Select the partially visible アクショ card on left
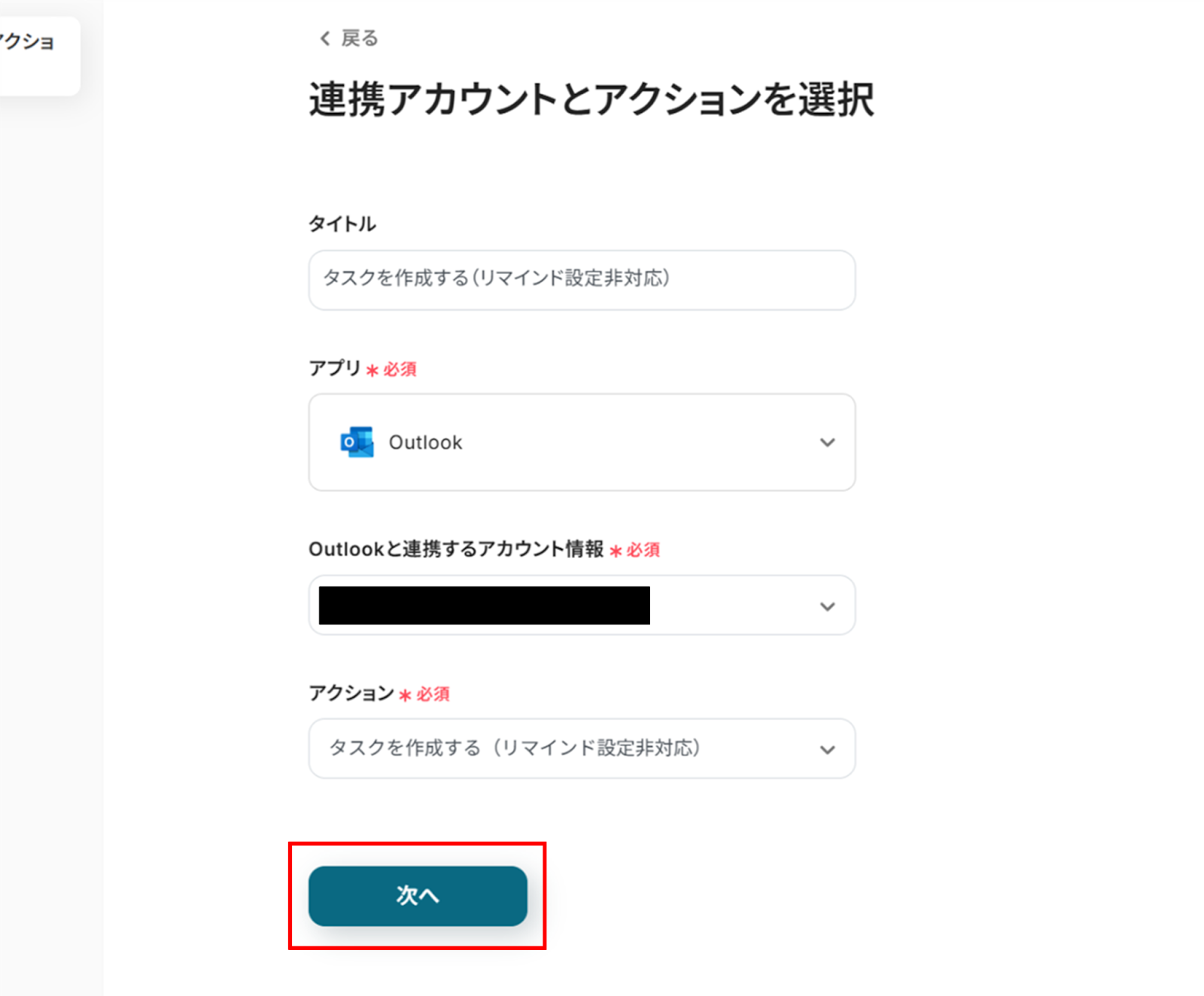The width and height of the screenshot is (1204, 996). pyautogui.click(x=38, y=54)
